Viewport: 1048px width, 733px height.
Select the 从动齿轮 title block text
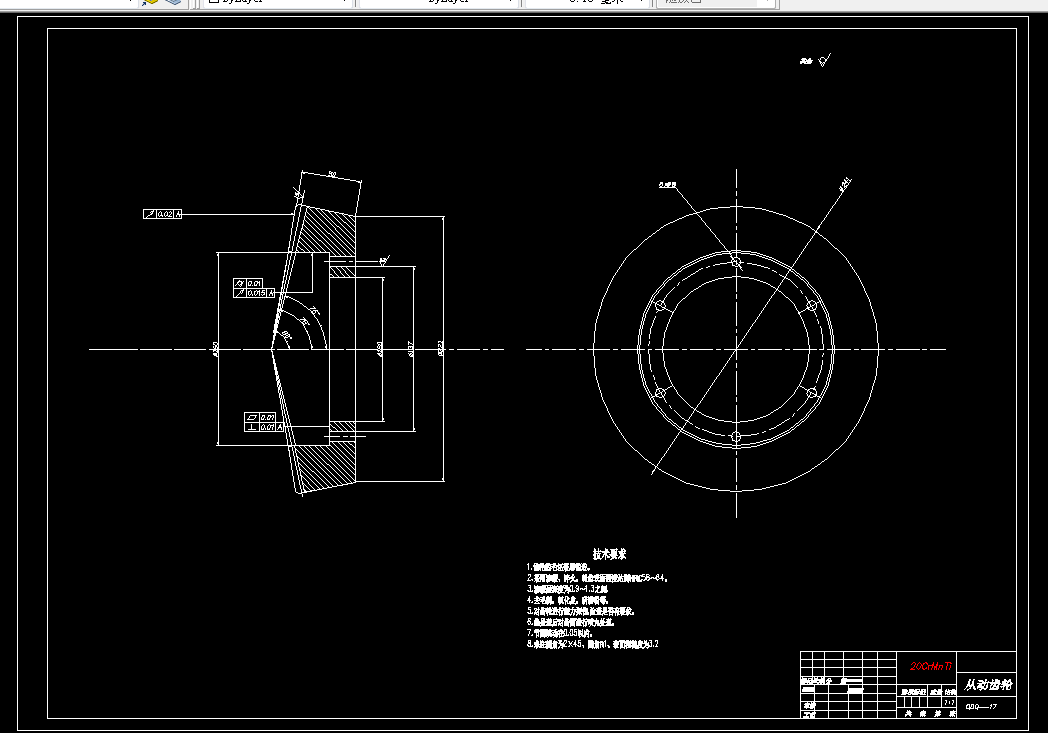tap(988, 685)
